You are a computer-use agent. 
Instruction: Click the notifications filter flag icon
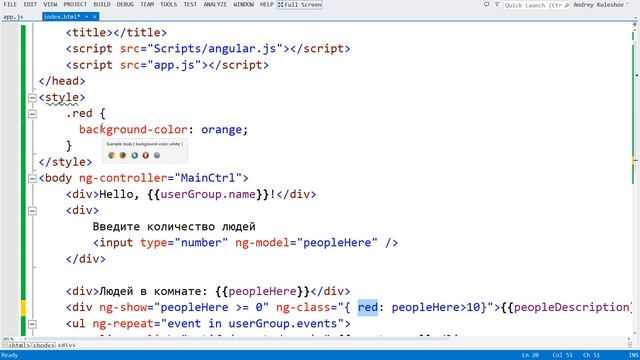point(497,4)
